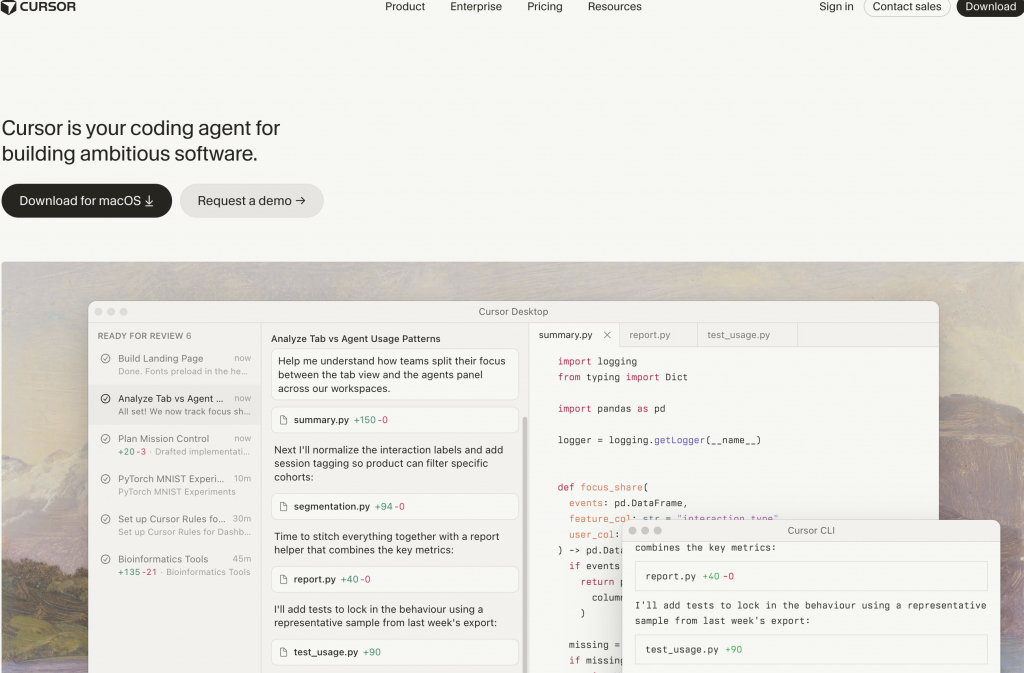
Task: Click the Sign in link
Action: click(836, 7)
